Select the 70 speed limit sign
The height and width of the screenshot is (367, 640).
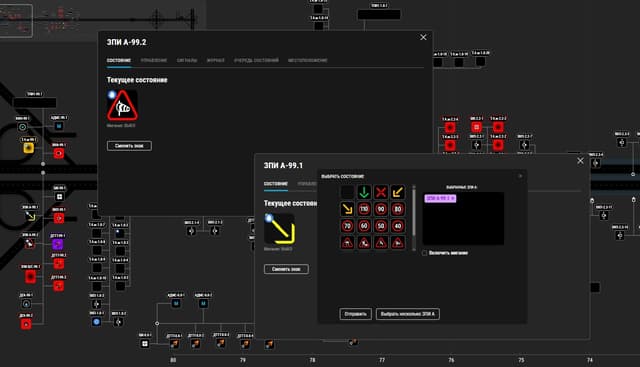pyautogui.click(x=347, y=226)
